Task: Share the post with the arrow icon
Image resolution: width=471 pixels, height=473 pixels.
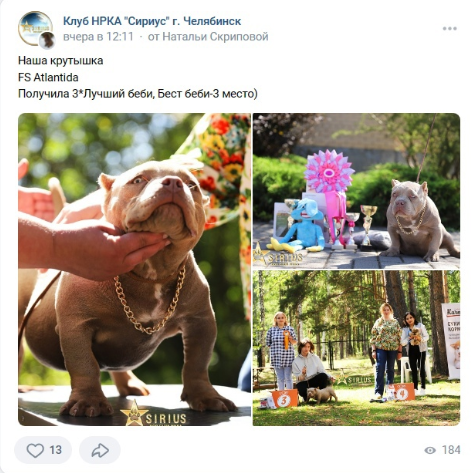Action: click(100, 450)
